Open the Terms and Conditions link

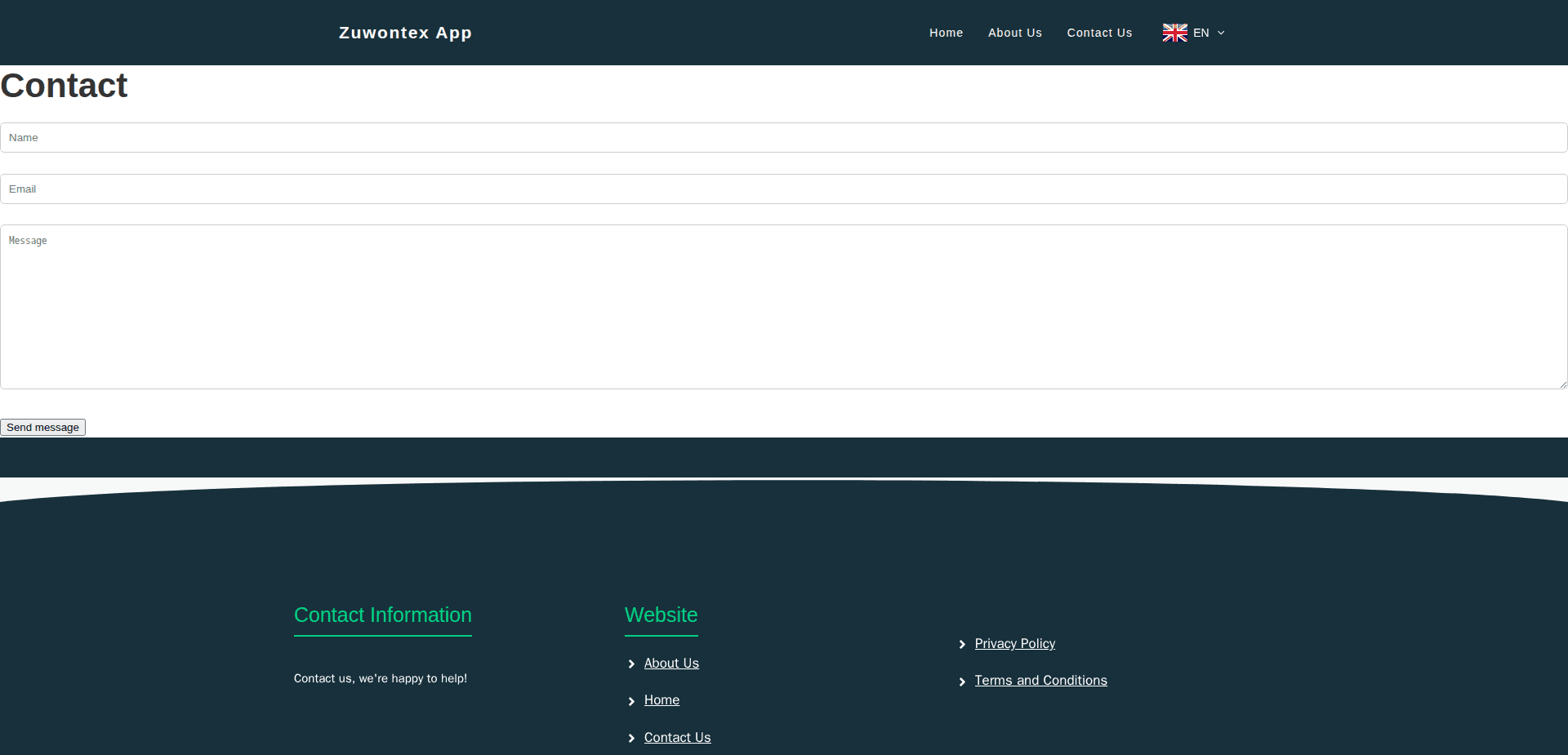pyautogui.click(x=1040, y=681)
